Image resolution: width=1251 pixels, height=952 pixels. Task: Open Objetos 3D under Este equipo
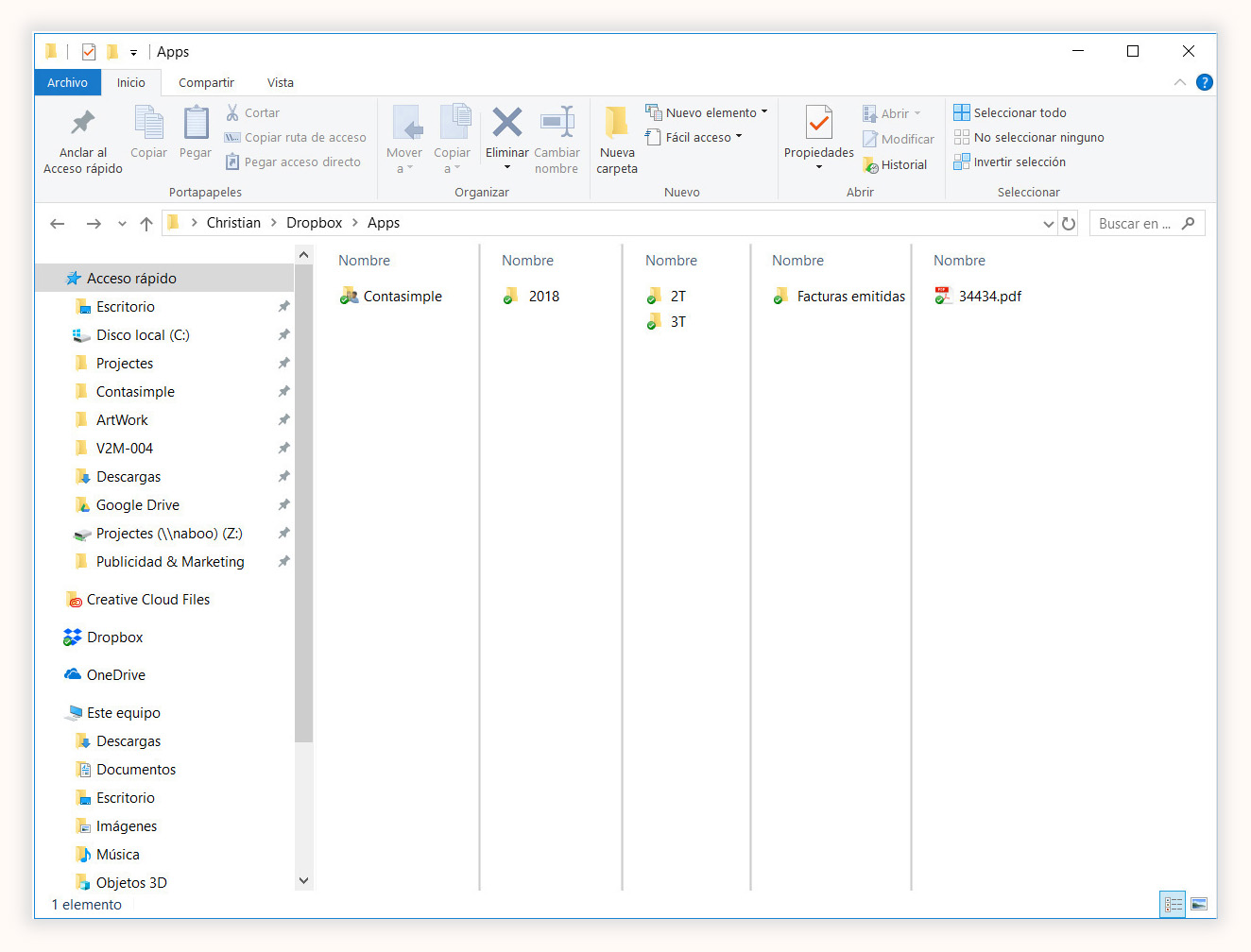(x=121, y=883)
